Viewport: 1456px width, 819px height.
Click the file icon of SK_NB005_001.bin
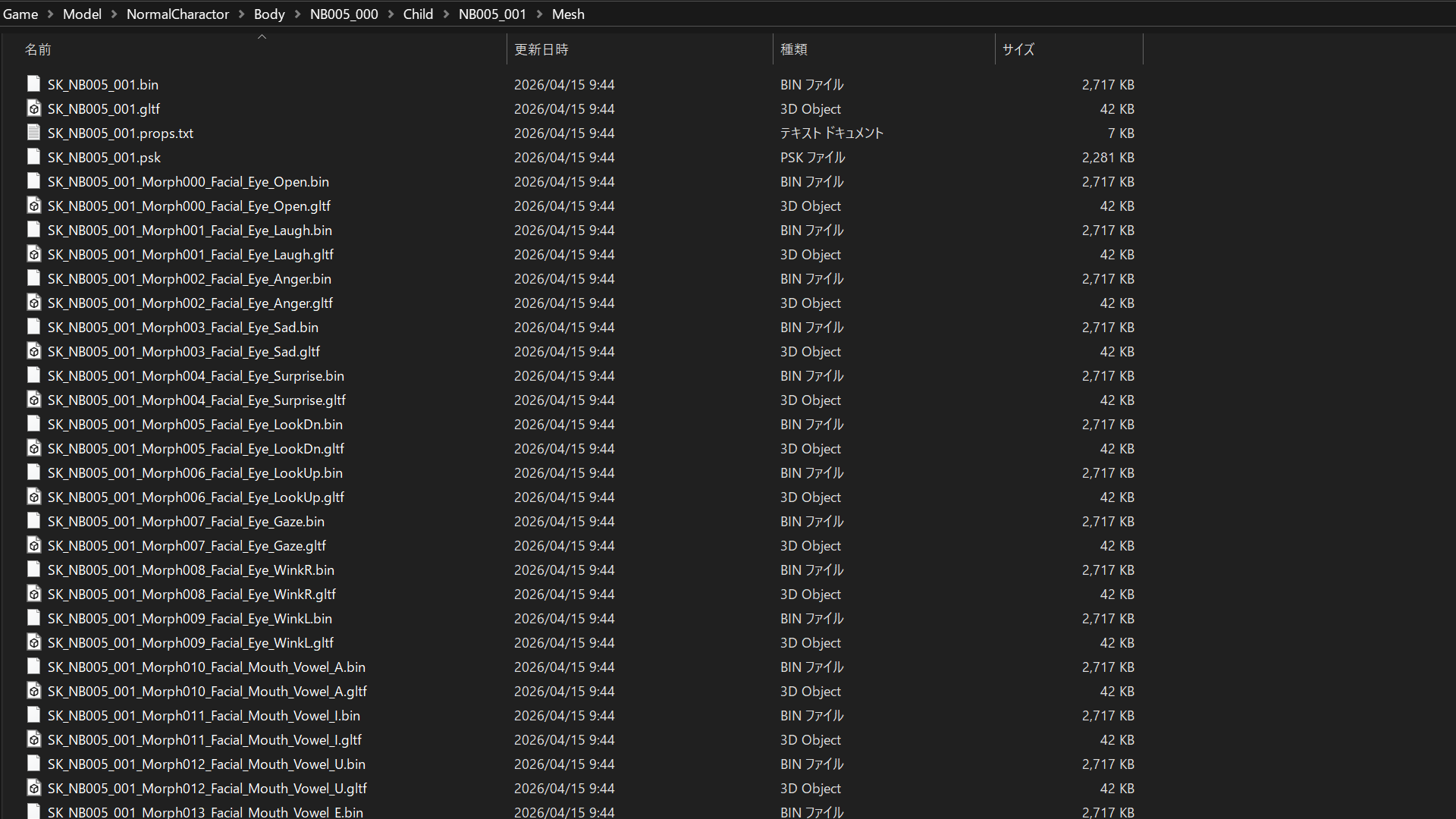33,84
